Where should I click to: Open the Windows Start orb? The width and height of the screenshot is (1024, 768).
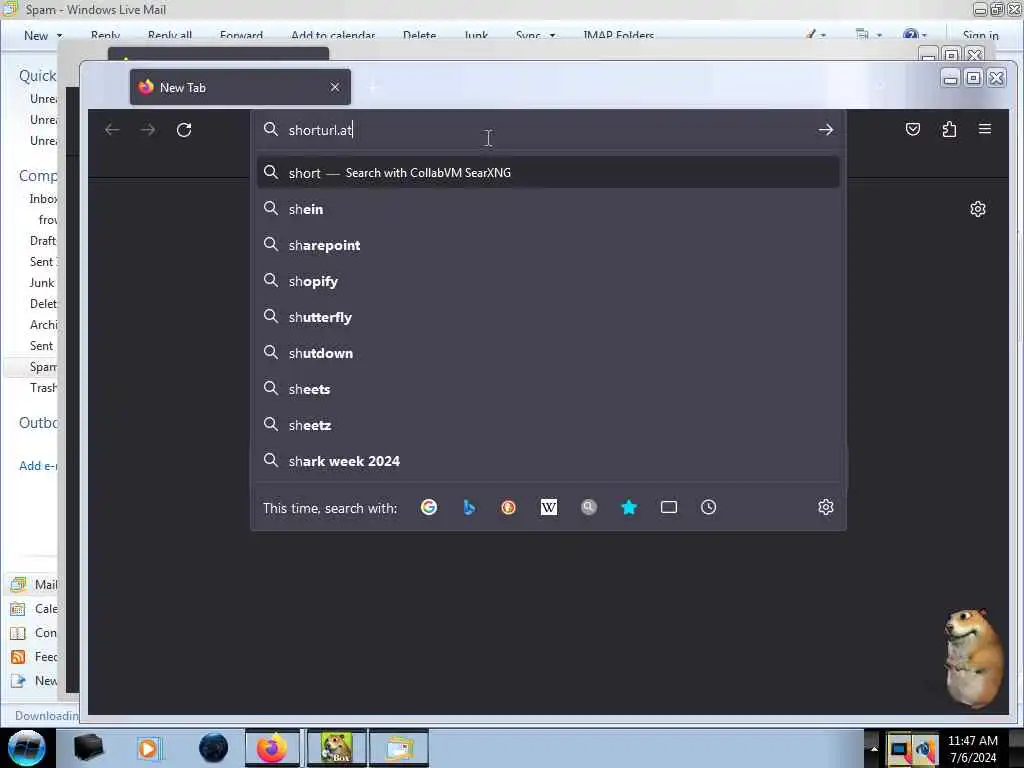pos(27,748)
